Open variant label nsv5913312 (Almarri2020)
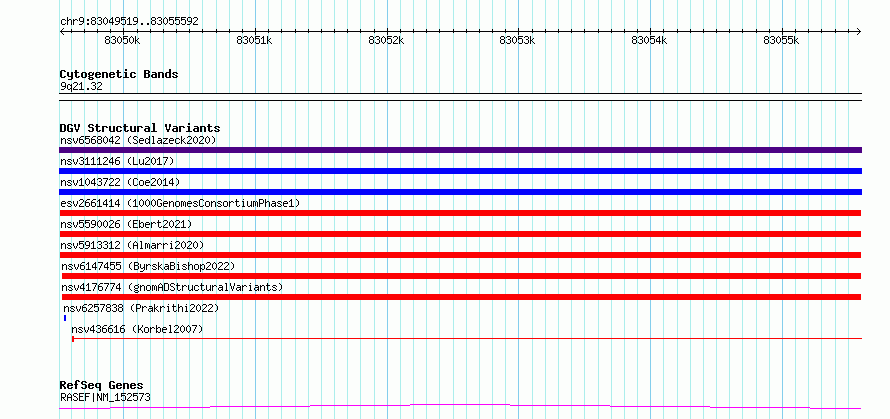Viewport: 890px width, 419px height. pyautogui.click(x=132, y=245)
